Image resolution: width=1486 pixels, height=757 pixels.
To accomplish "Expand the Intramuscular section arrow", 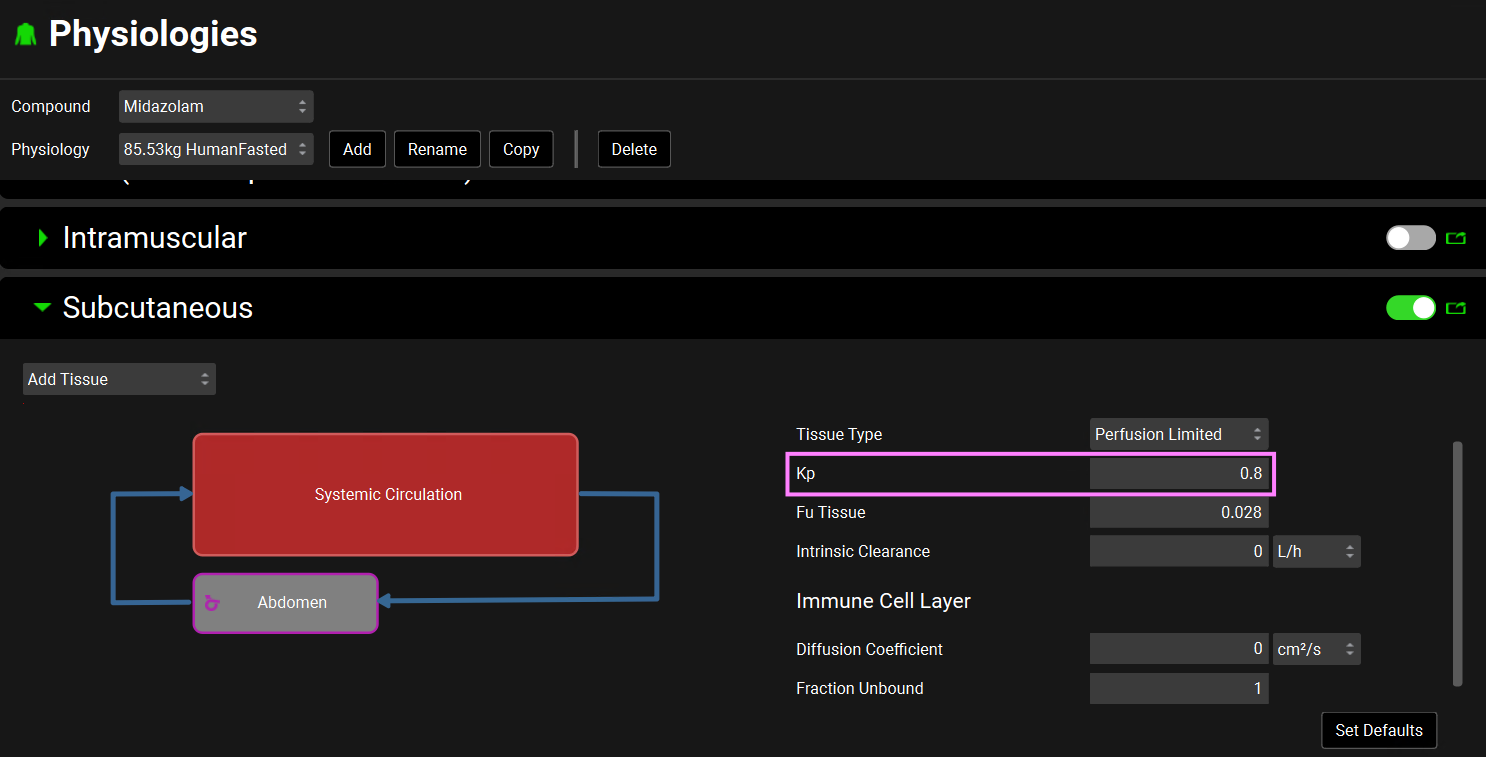I will [43, 238].
